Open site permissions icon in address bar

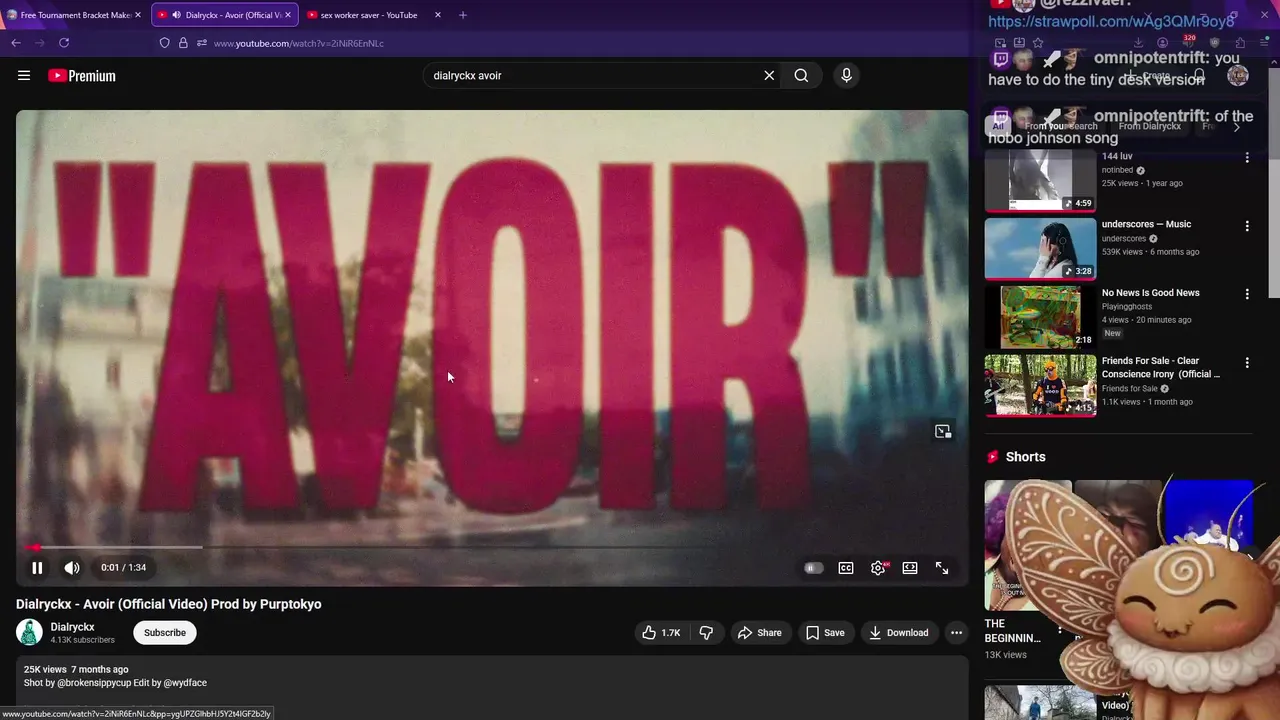pyautogui.click(x=202, y=43)
